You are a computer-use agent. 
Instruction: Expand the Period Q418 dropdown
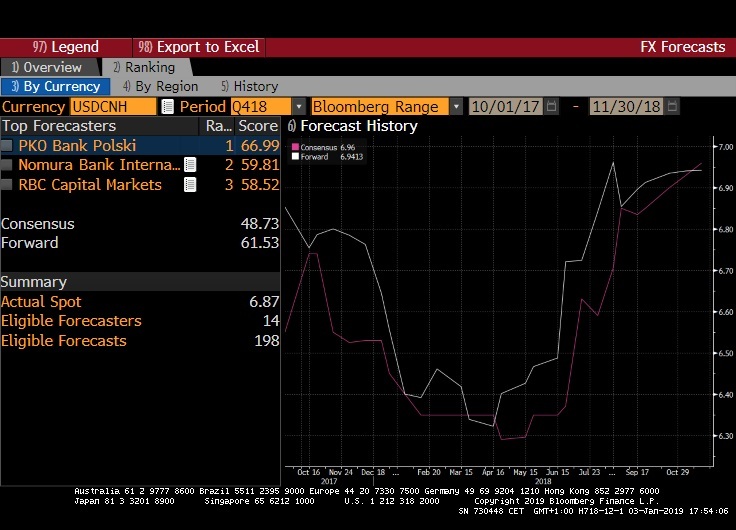pyautogui.click(x=298, y=106)
